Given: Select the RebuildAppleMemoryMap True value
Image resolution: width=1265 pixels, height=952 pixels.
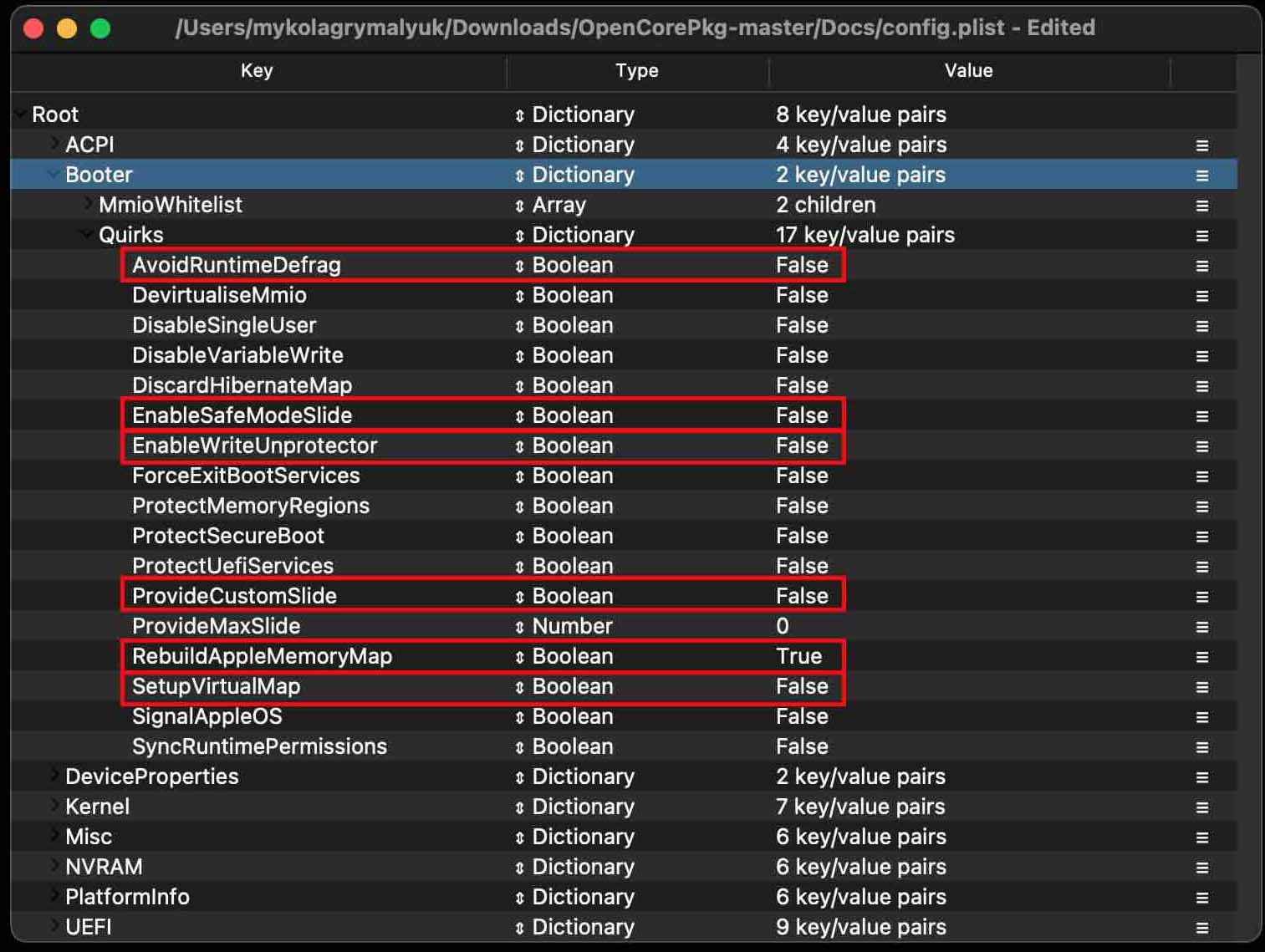Looking at the screenshot, I should point(799,656).
